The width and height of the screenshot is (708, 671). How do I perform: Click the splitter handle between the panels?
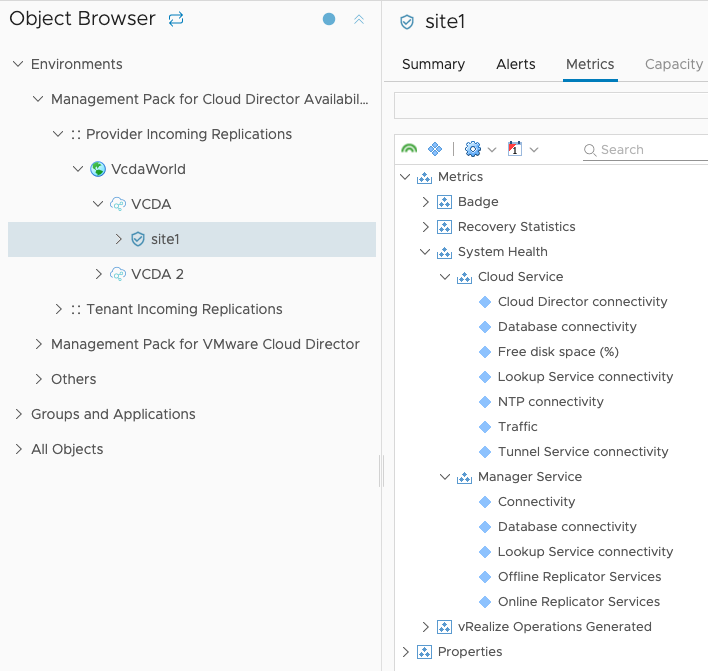click(x=381, y=470)
